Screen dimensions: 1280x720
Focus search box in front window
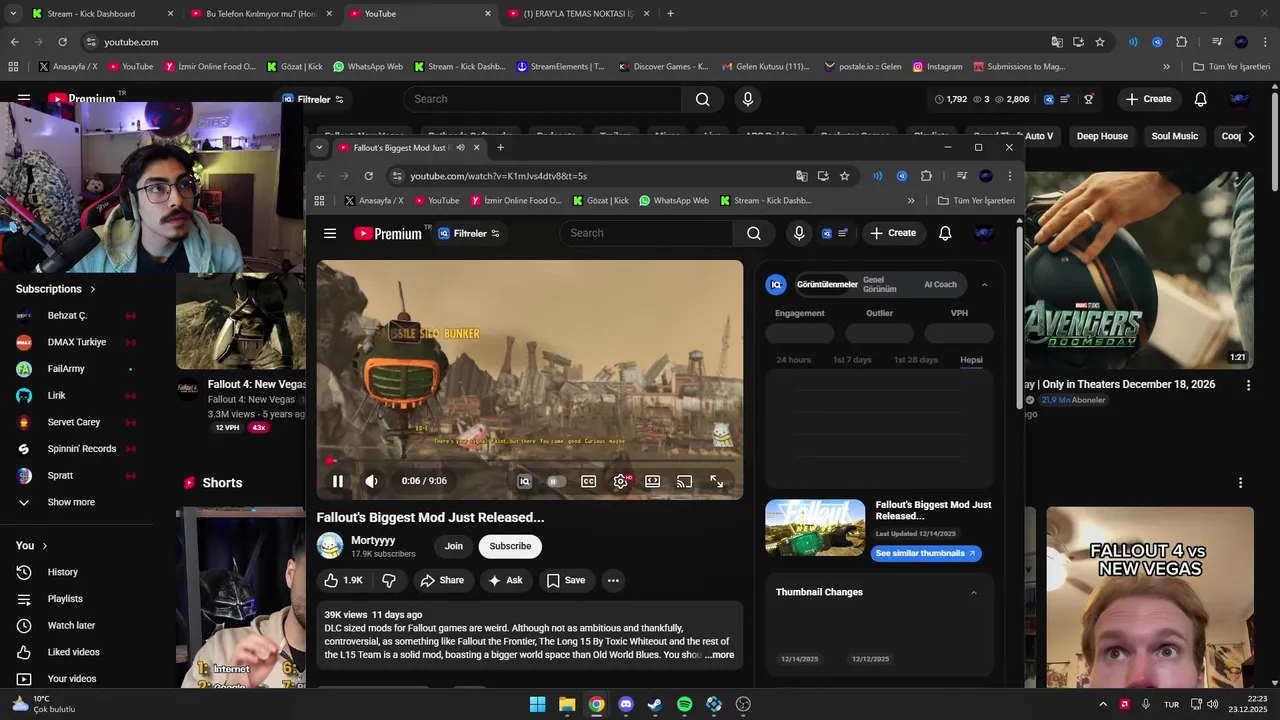(647, 233)
